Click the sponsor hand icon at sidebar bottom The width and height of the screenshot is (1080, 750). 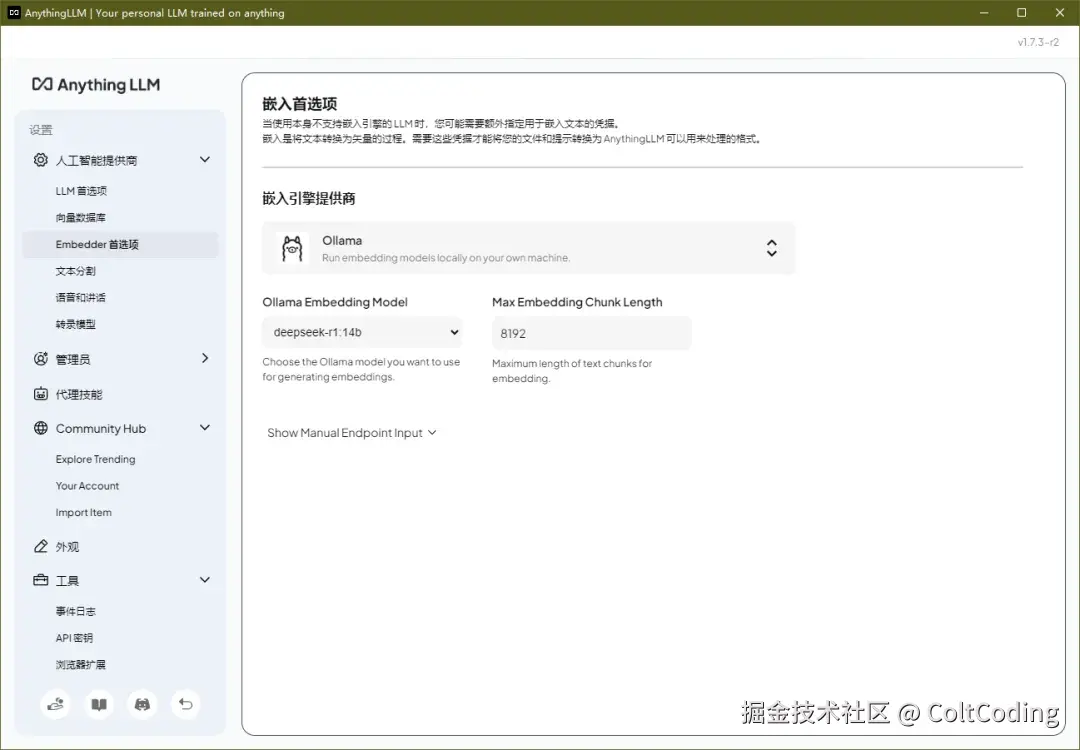click(x=56, y=704)
